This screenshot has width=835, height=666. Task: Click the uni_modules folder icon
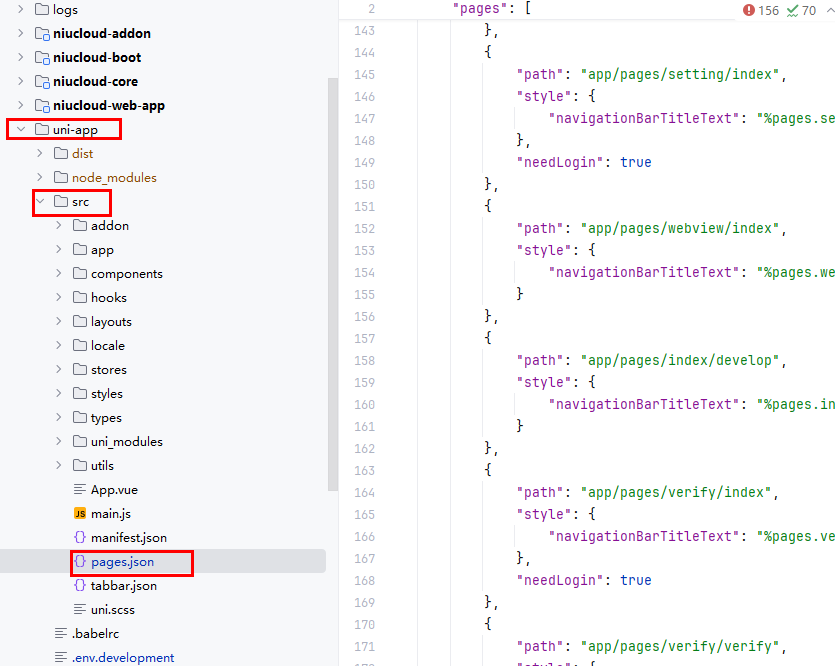(80, 442)
